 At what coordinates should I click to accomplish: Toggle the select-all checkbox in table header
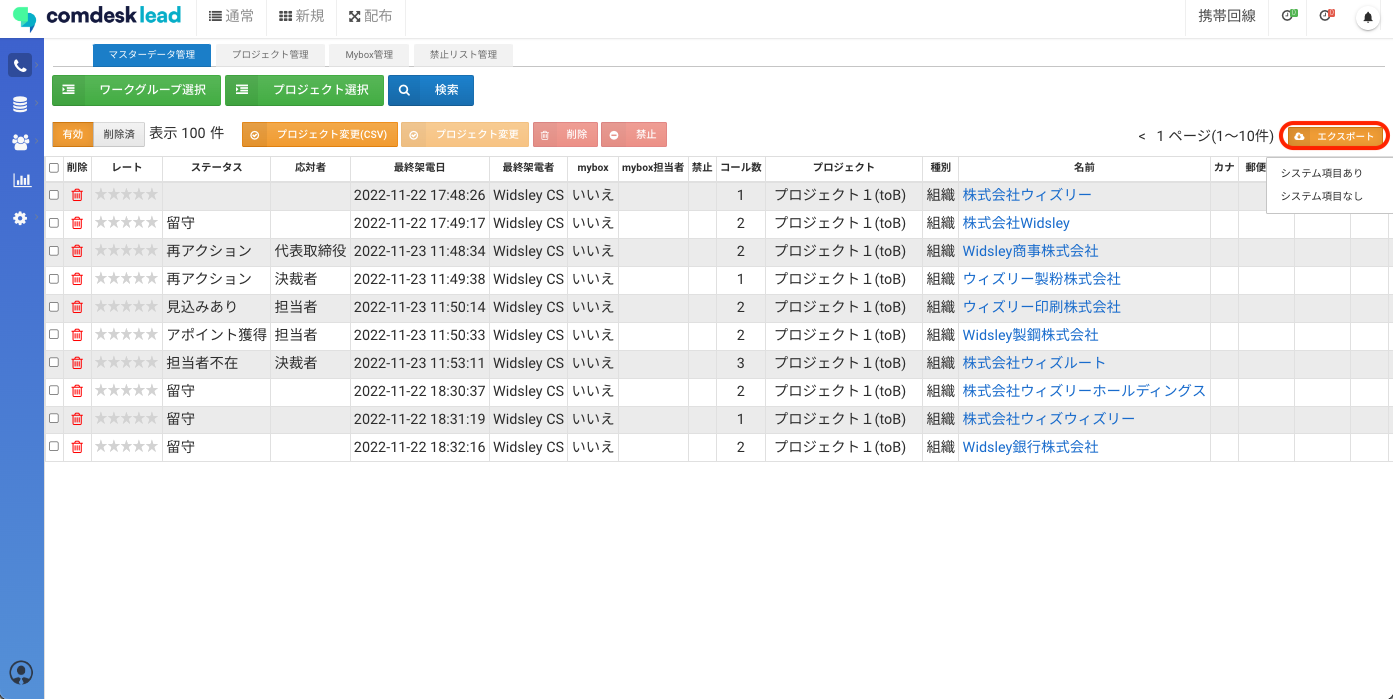click(x=55, y=167)
